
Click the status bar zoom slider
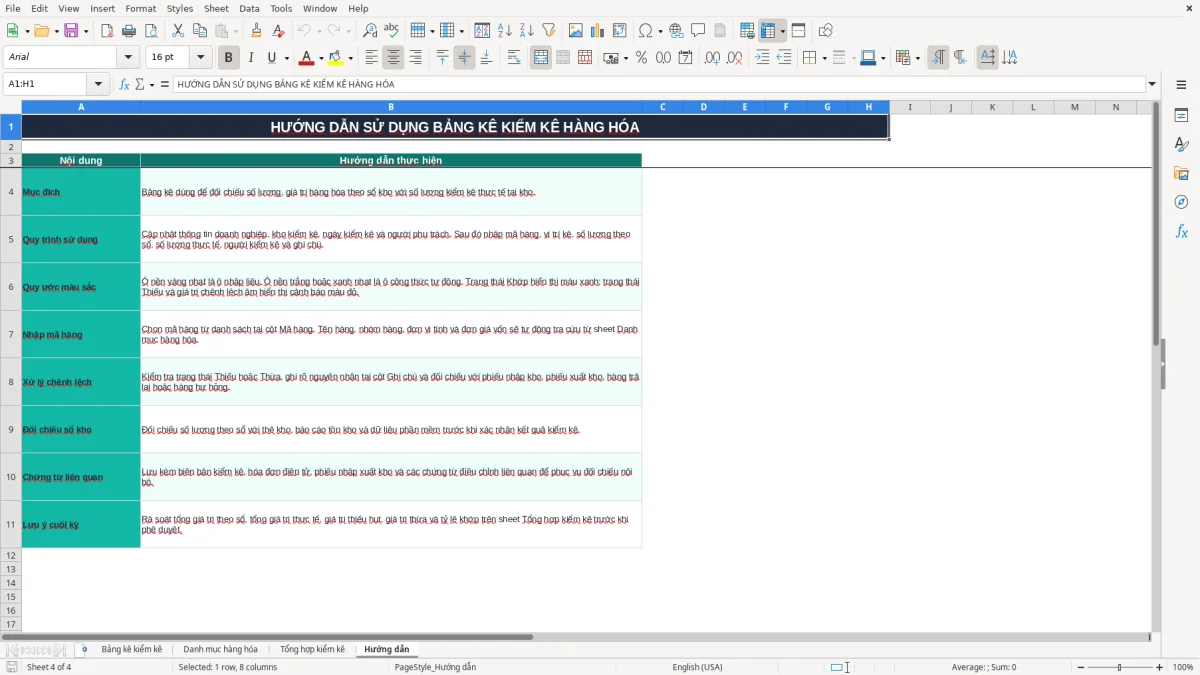coord(1118,667)
